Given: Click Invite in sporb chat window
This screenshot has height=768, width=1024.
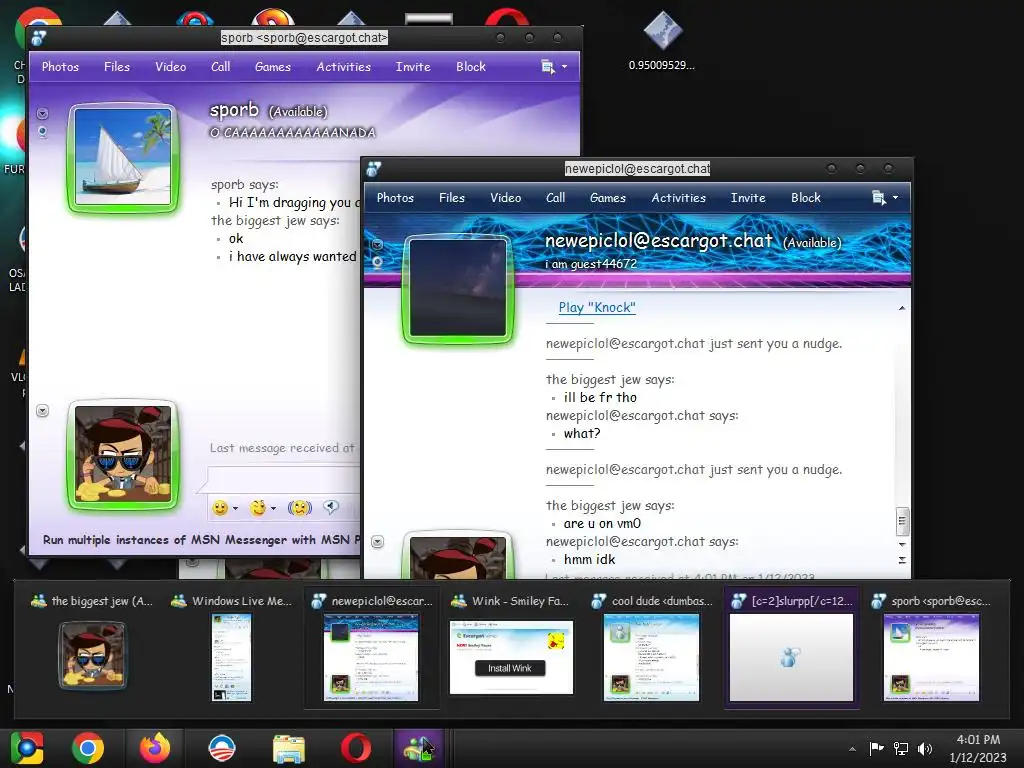Looking at the screenshot, I should [x=413, y=67].
